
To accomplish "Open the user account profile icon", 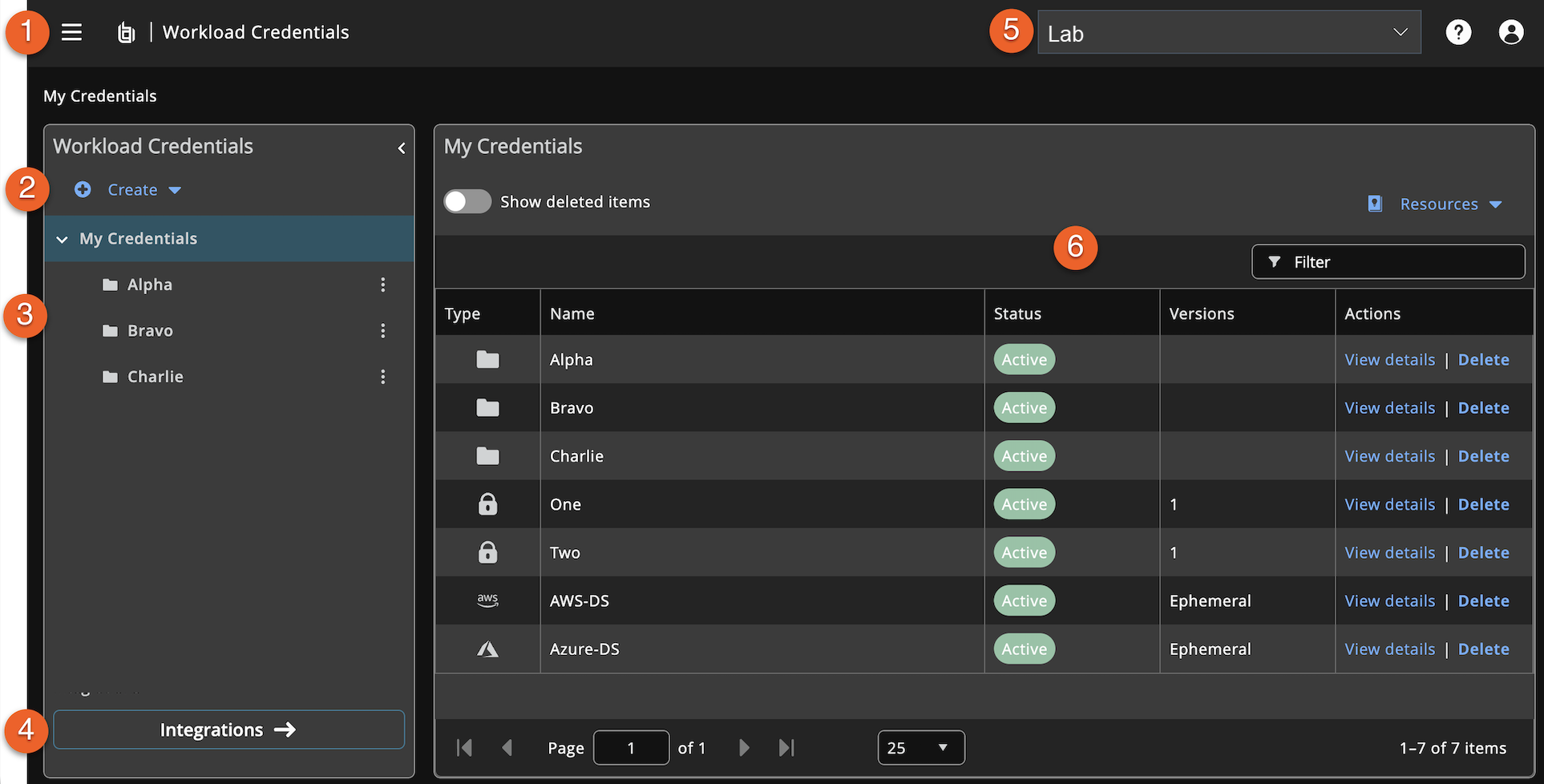I will [1511, 32].
